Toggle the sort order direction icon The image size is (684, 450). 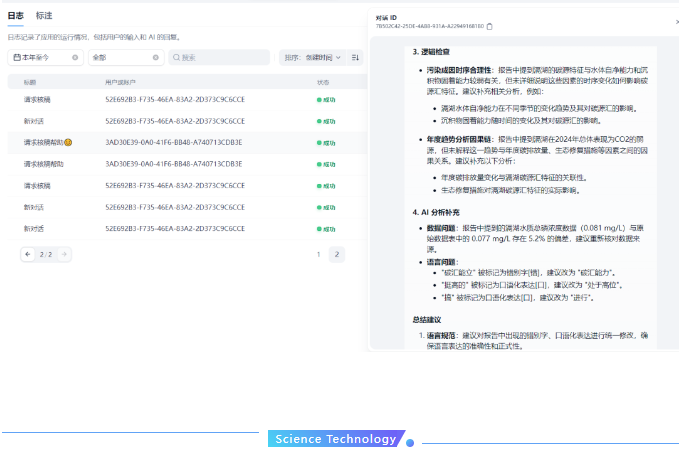tap(355, 58)
